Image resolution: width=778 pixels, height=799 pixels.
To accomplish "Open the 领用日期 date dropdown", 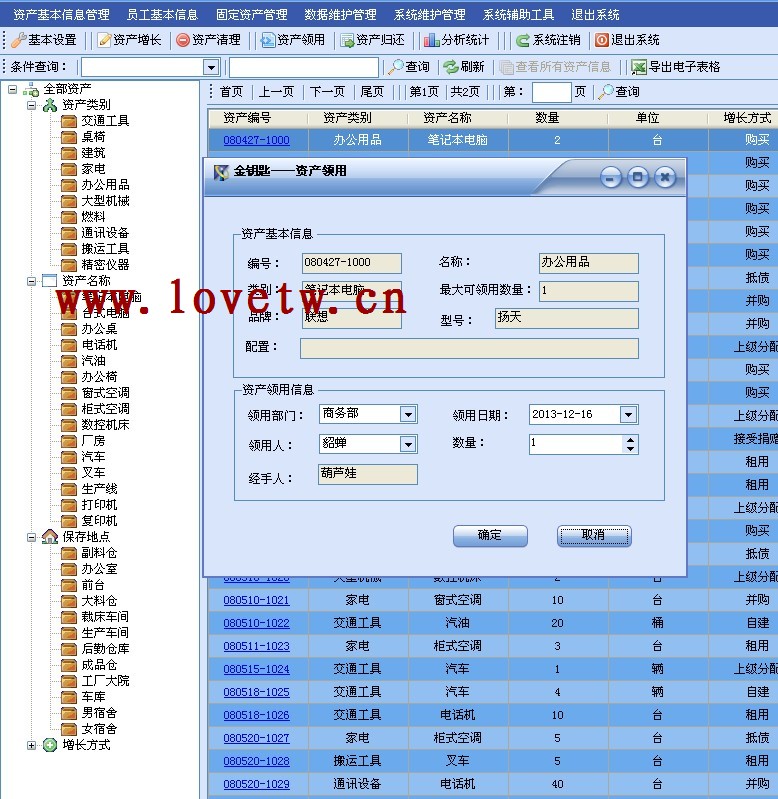I will point(629,415).
